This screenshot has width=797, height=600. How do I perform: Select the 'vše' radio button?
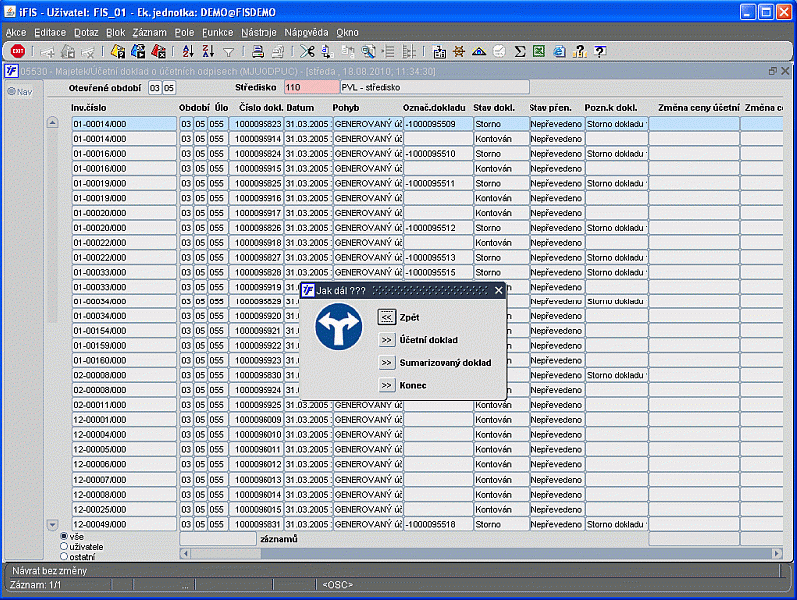pos(65,536)
